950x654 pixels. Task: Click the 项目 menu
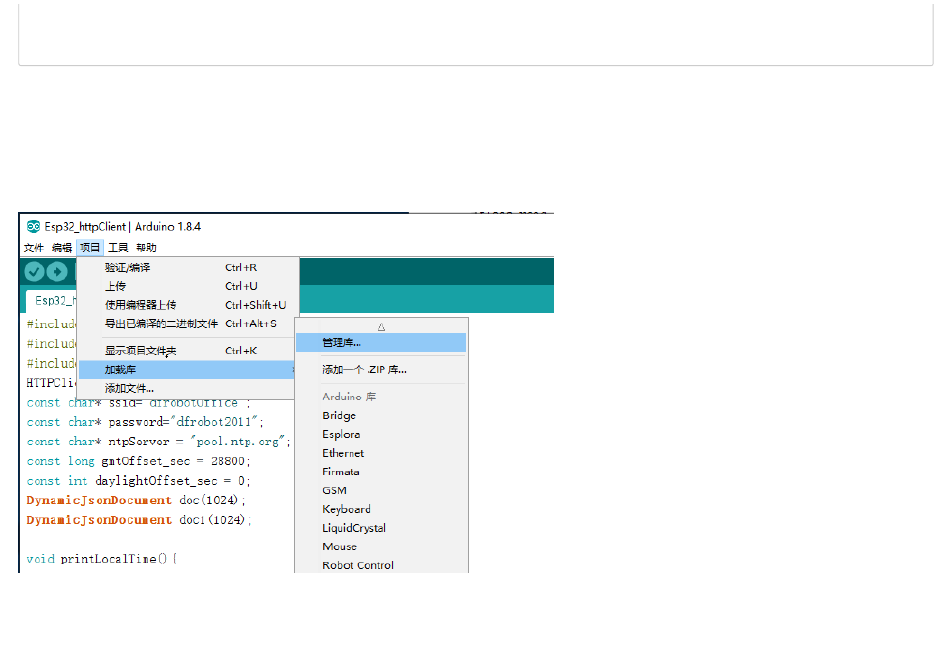[90, 247]
